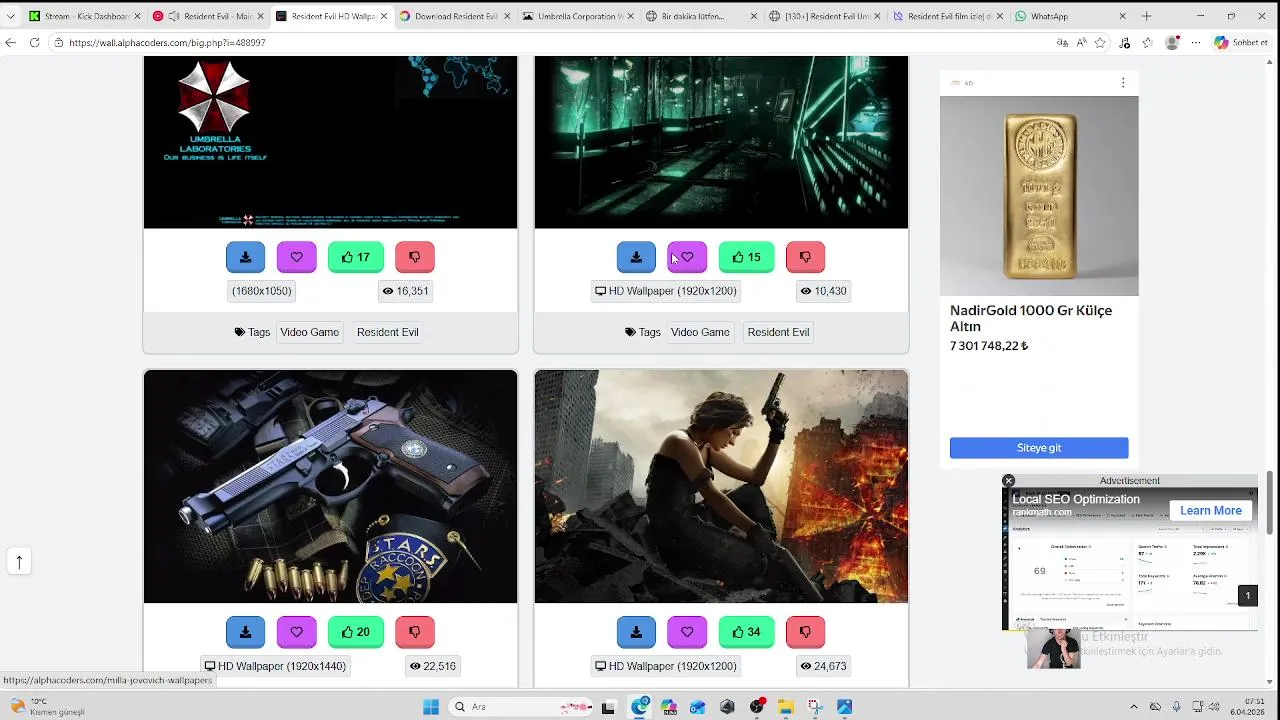Favorite the Umbrella Laboratories wallpaper with heart
The image size is (1280, 720).
click(296, 257)
